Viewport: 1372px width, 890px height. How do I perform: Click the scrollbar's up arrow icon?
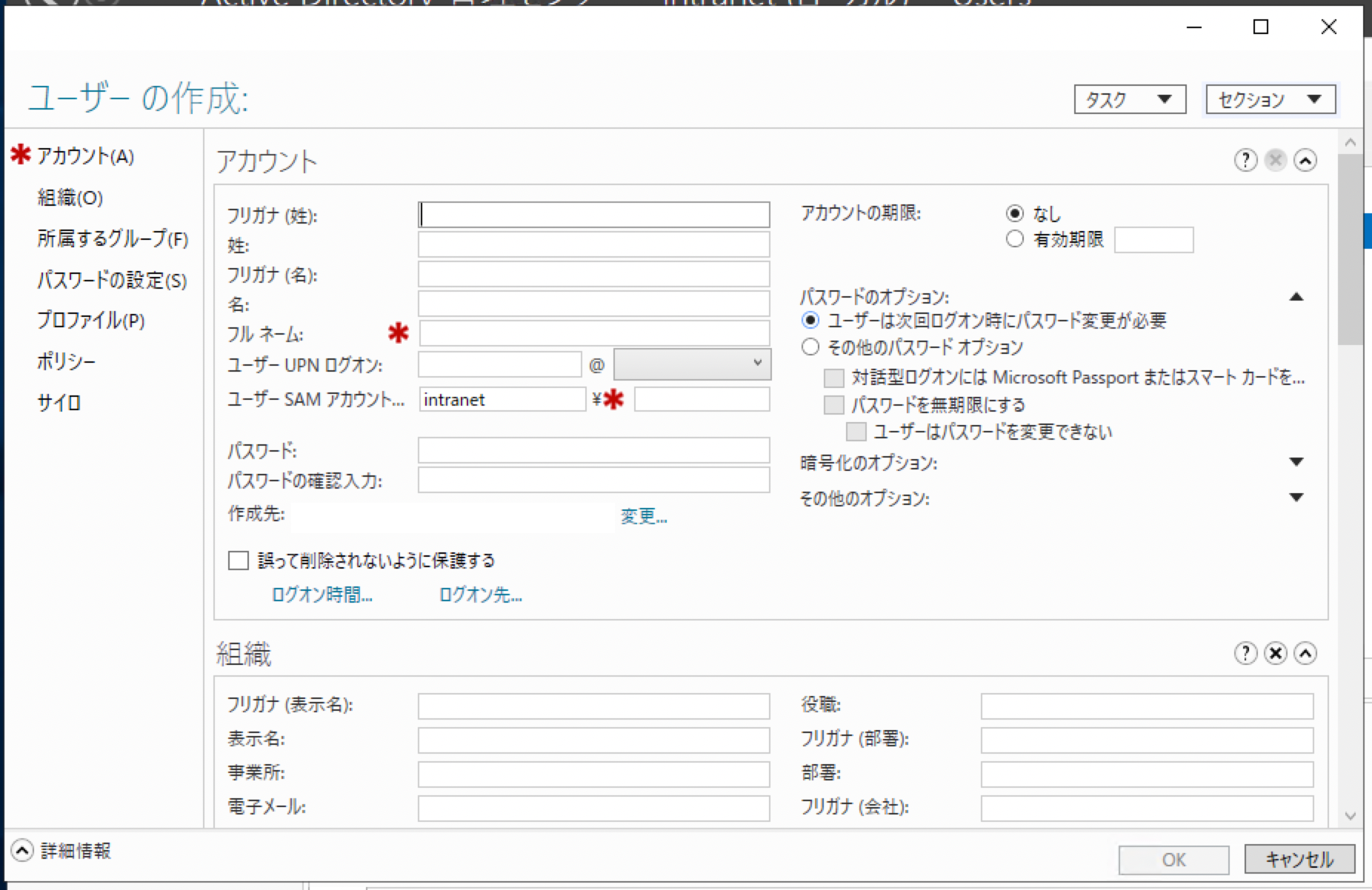(1350, 141)
